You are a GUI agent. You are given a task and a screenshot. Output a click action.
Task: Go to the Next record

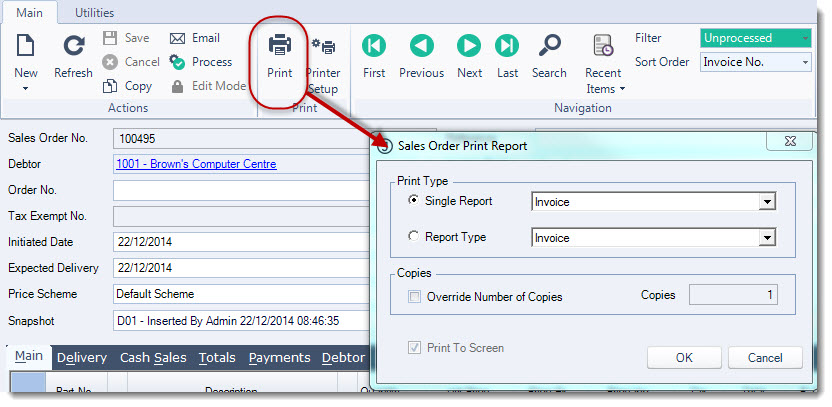[x=469, y=46]
